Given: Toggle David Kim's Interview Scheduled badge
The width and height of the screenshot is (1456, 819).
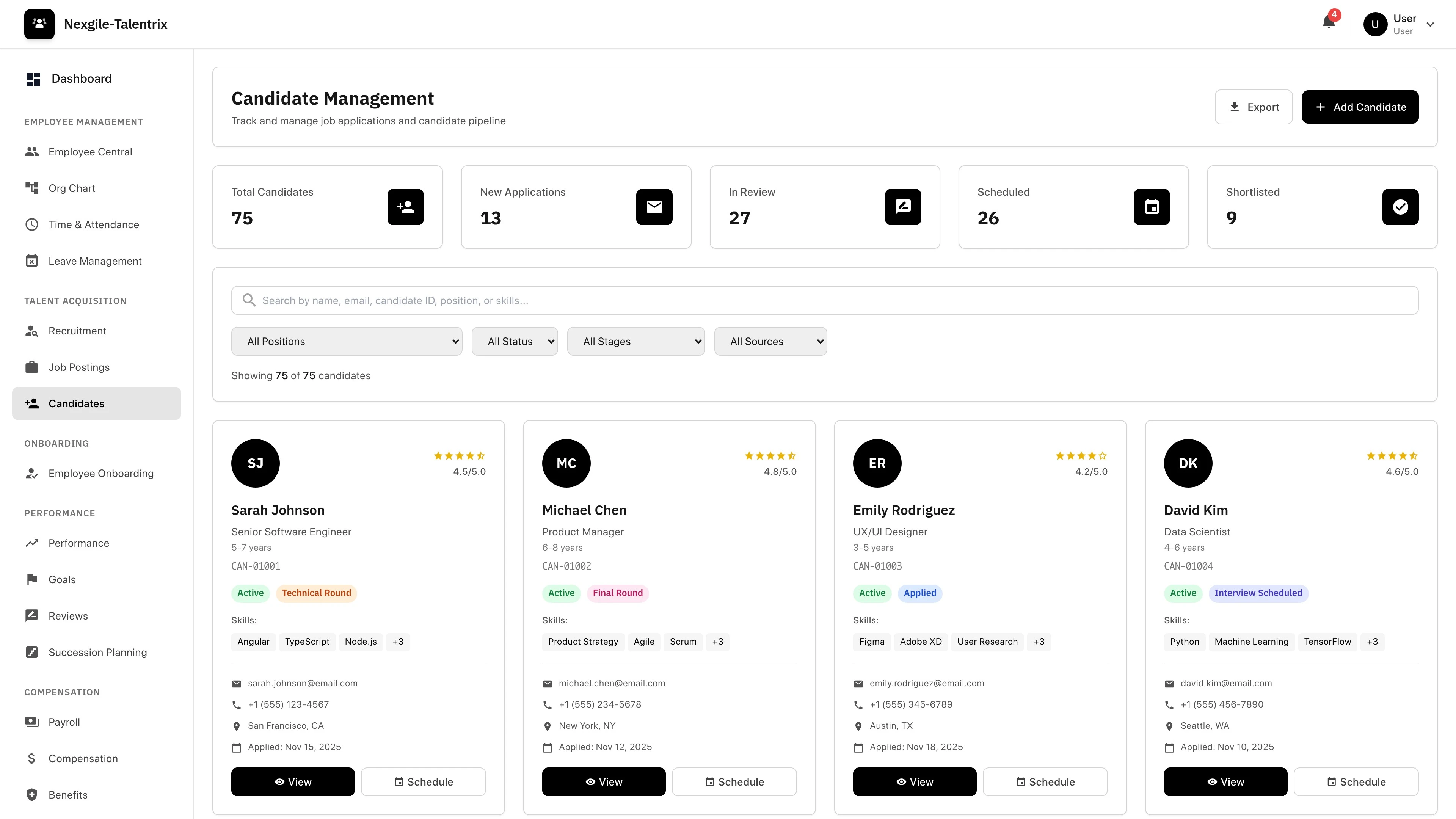Looking at the screenshot, I should (x=1258, y=593).
